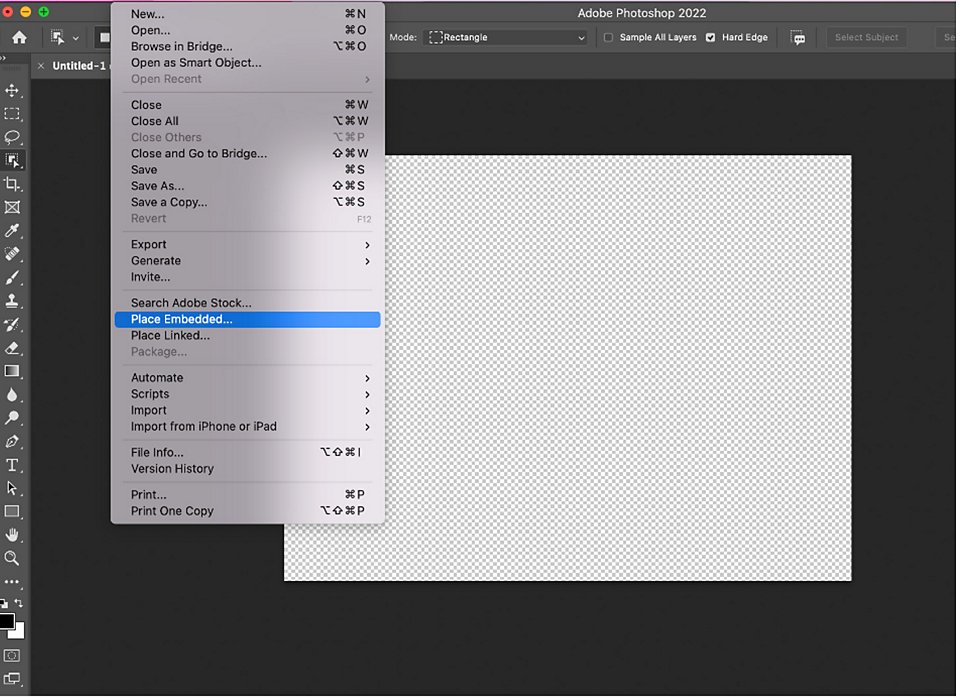Select the Eyedropper tool
Image resolution: width=960 pixels, height=698 pixels.
12,231
